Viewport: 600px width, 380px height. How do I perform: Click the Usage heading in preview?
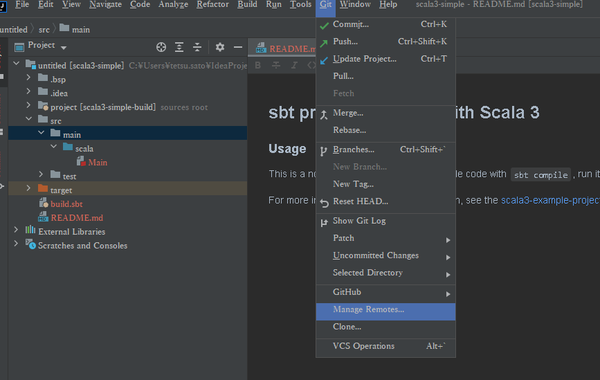pyautogui.click(x=287, y=149)
